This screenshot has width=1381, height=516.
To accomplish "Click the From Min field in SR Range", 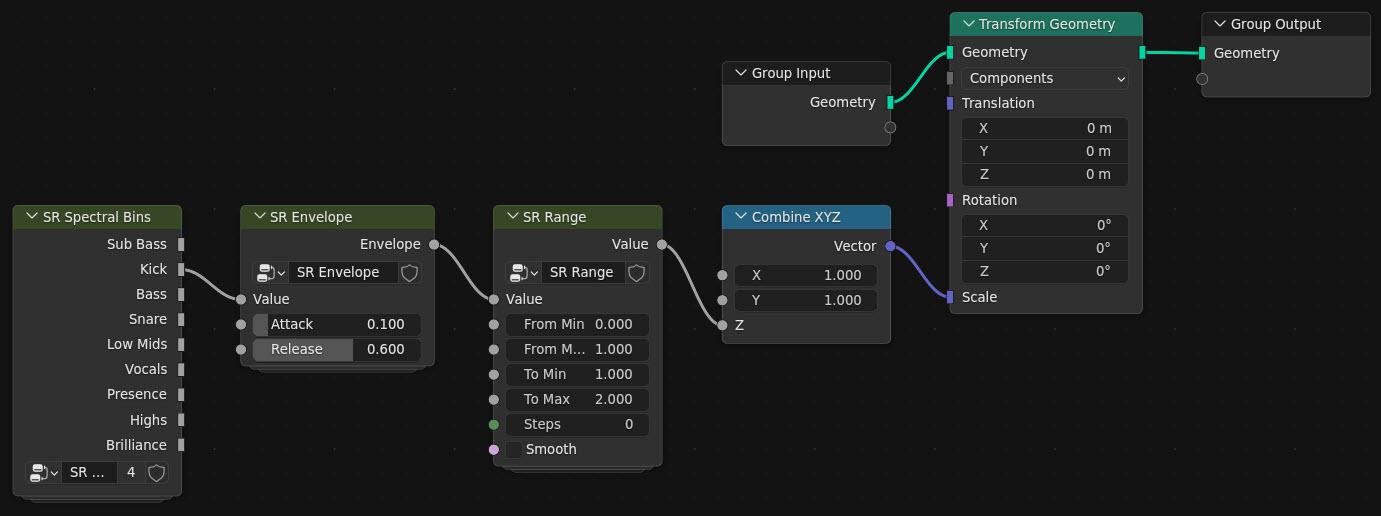I will tap(577, 324).
